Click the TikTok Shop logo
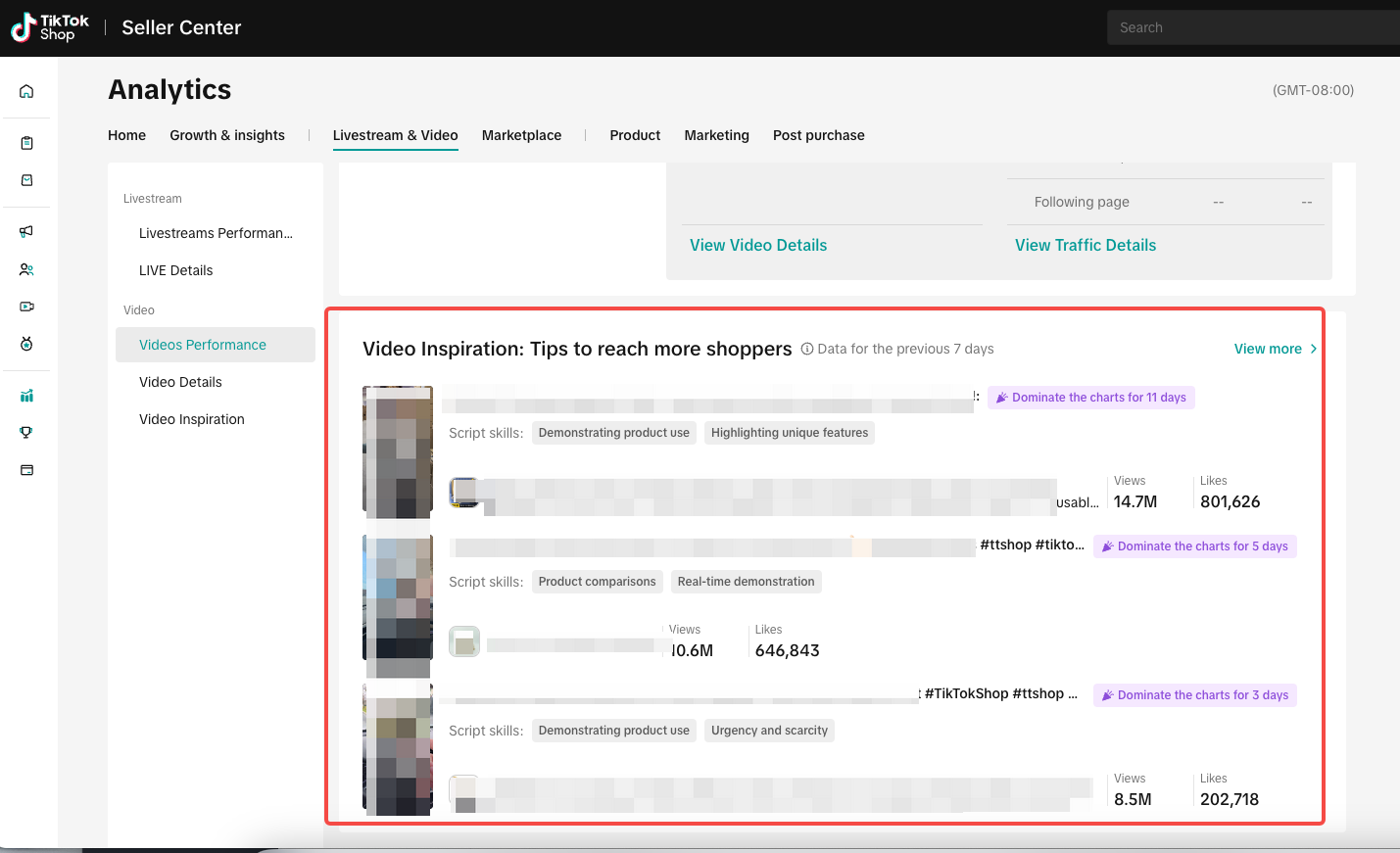The width and height of the screenshot is (1400, 853). (x=50, y=27)
